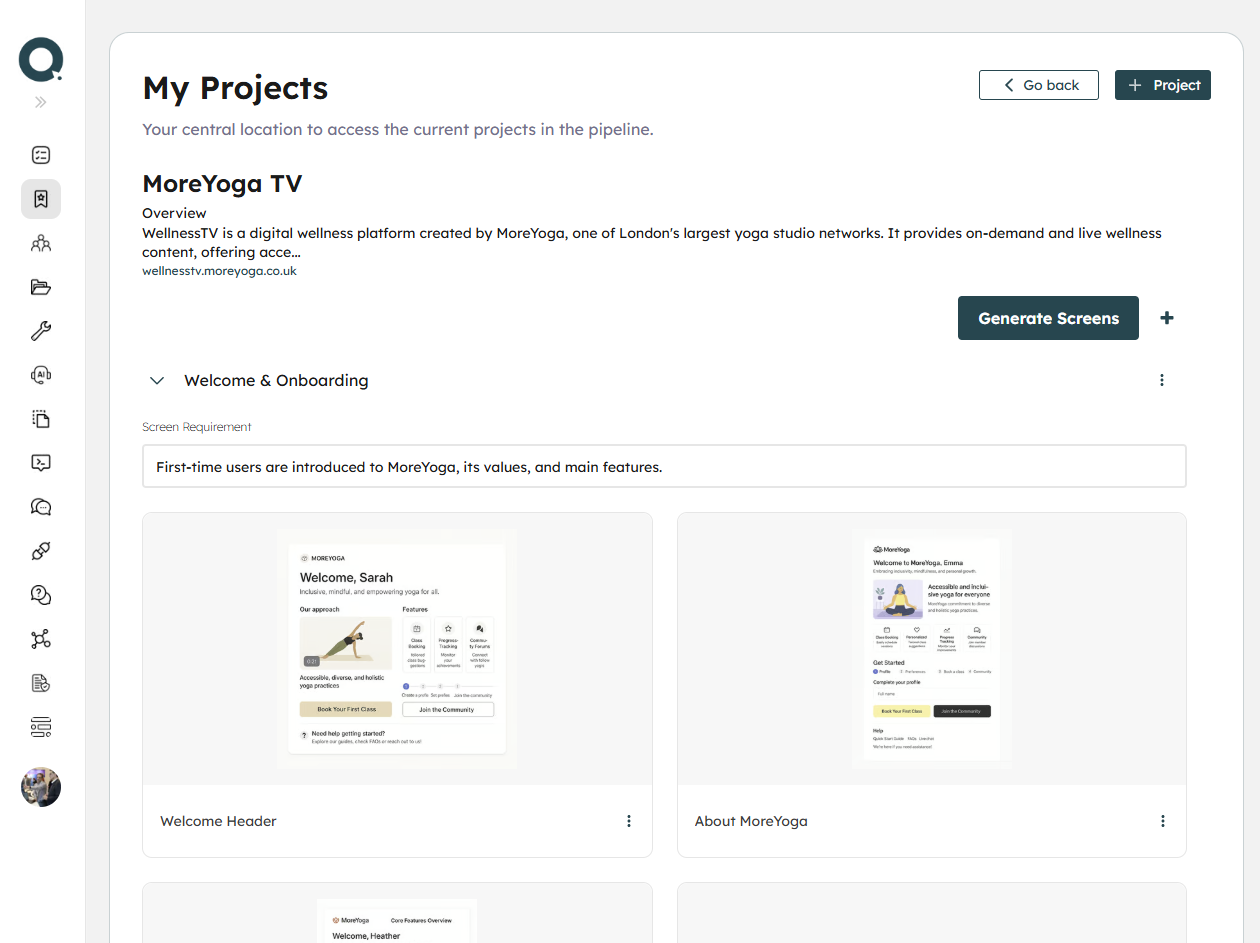Select the plug integrations icon
1260x943 pixels.
pyautogui.click(x=40, y=550)
